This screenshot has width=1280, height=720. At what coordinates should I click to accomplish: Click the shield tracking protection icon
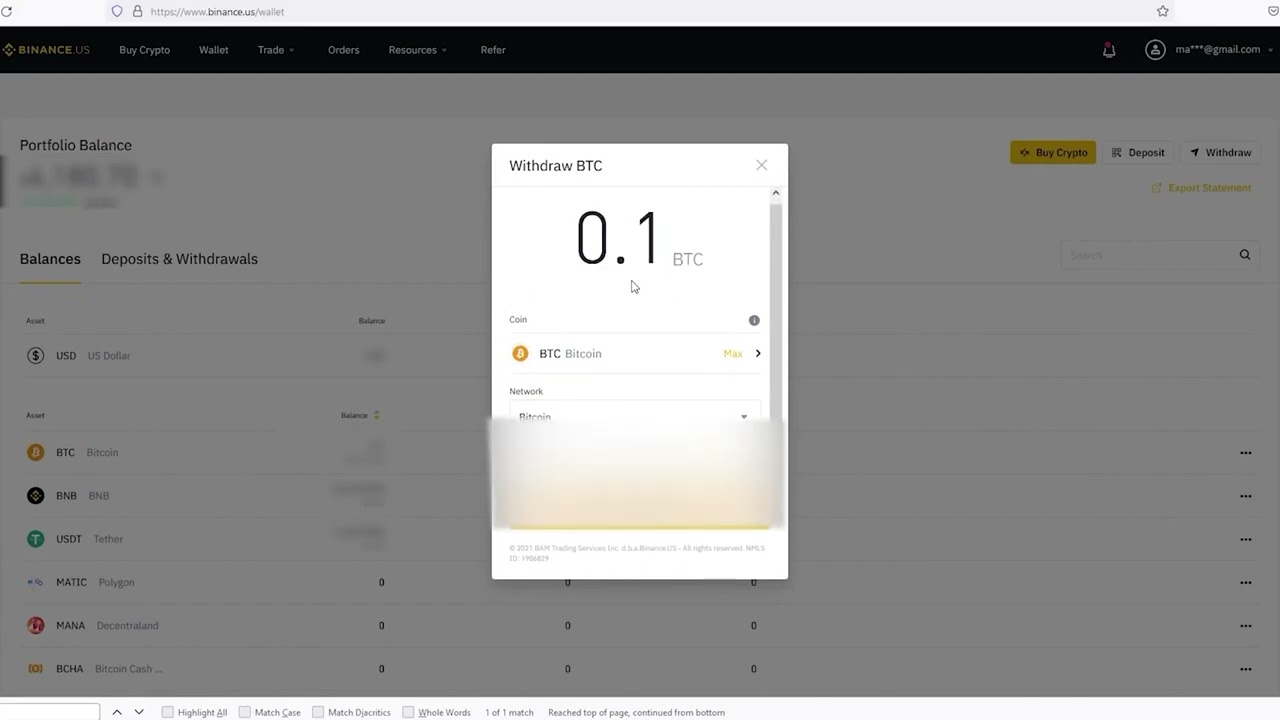[x=117, y=11]
